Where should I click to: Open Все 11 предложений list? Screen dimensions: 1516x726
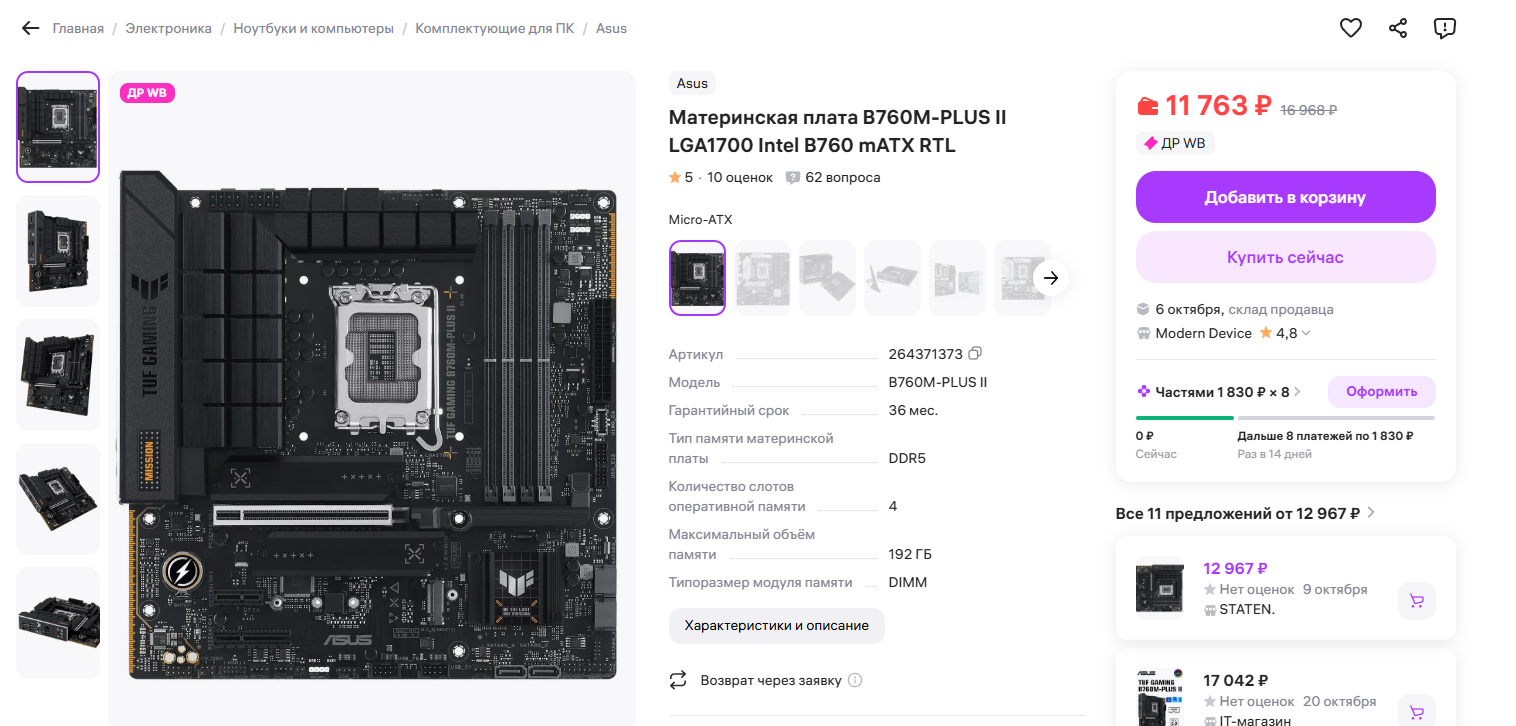1245,513
